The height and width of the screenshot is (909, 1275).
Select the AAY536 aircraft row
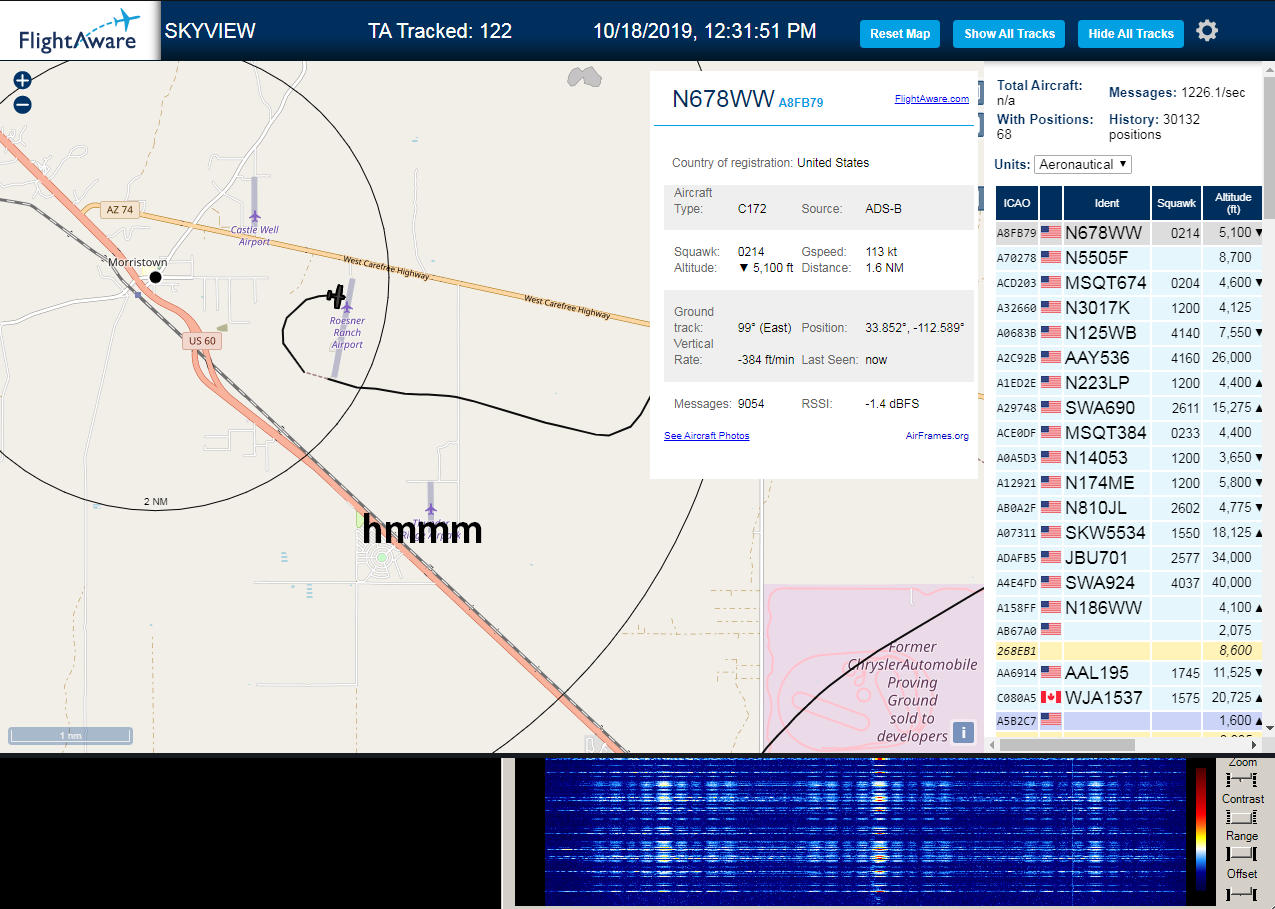(x=1129, y=357)
